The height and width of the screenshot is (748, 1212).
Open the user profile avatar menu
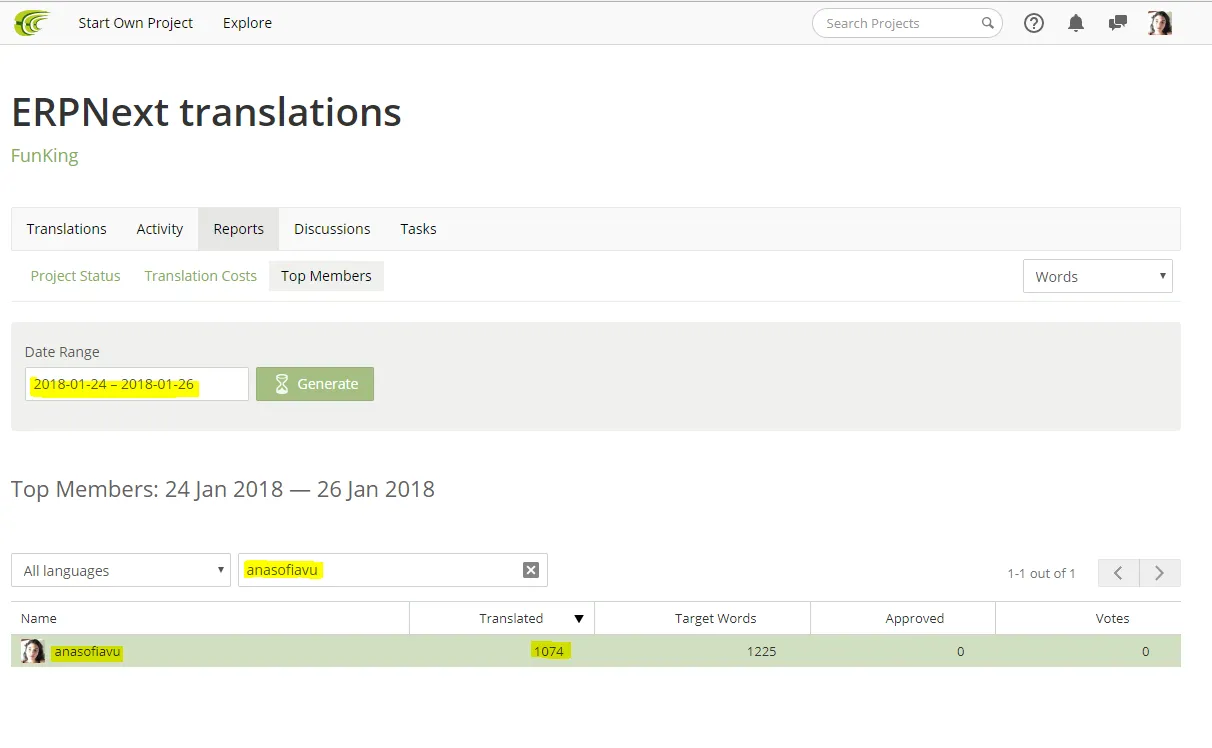pos(1160,23)
